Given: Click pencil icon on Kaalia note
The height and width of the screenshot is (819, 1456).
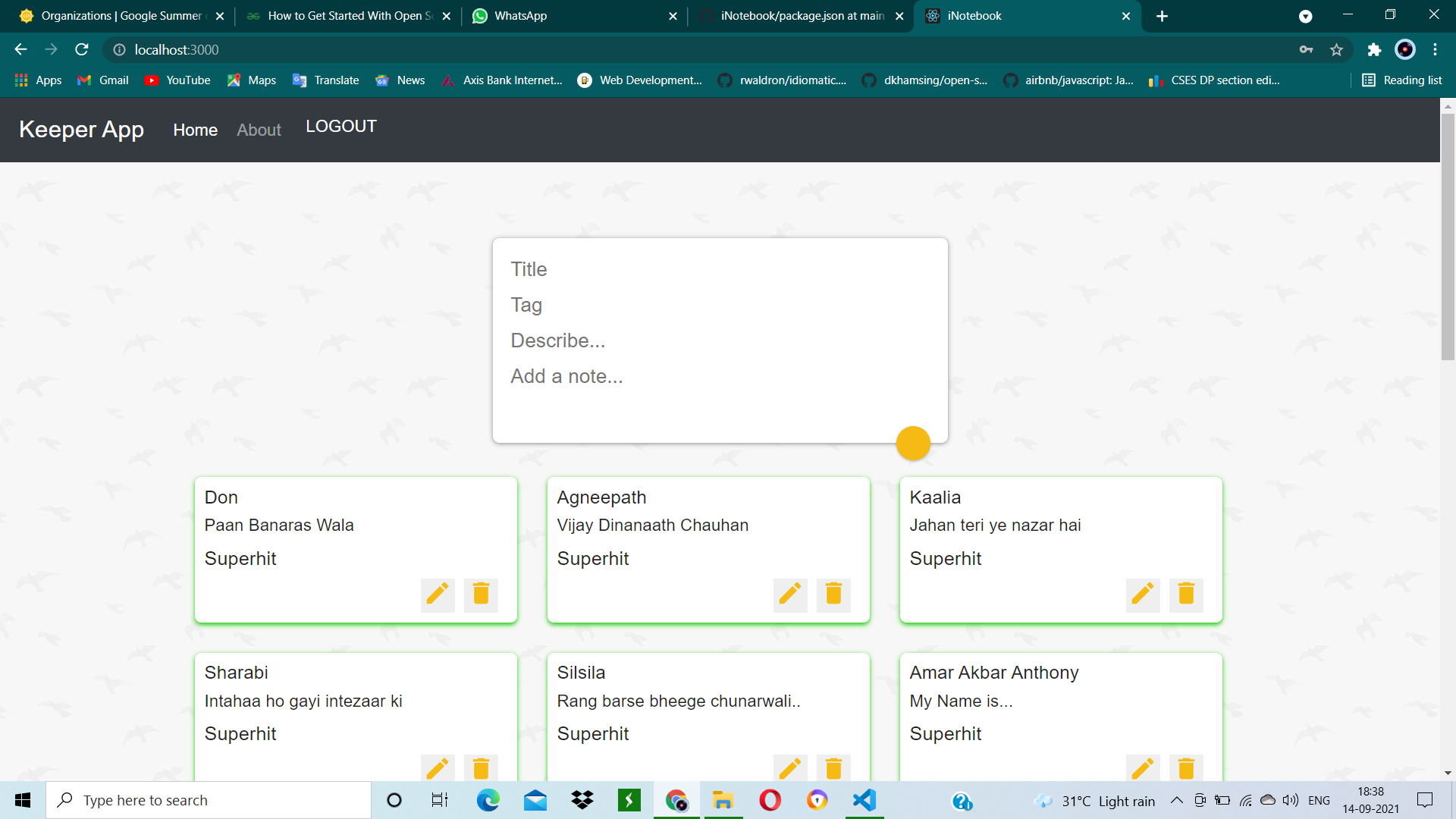Looking at the screenshot, I should pyautogui.click(x=1143, y=594).
